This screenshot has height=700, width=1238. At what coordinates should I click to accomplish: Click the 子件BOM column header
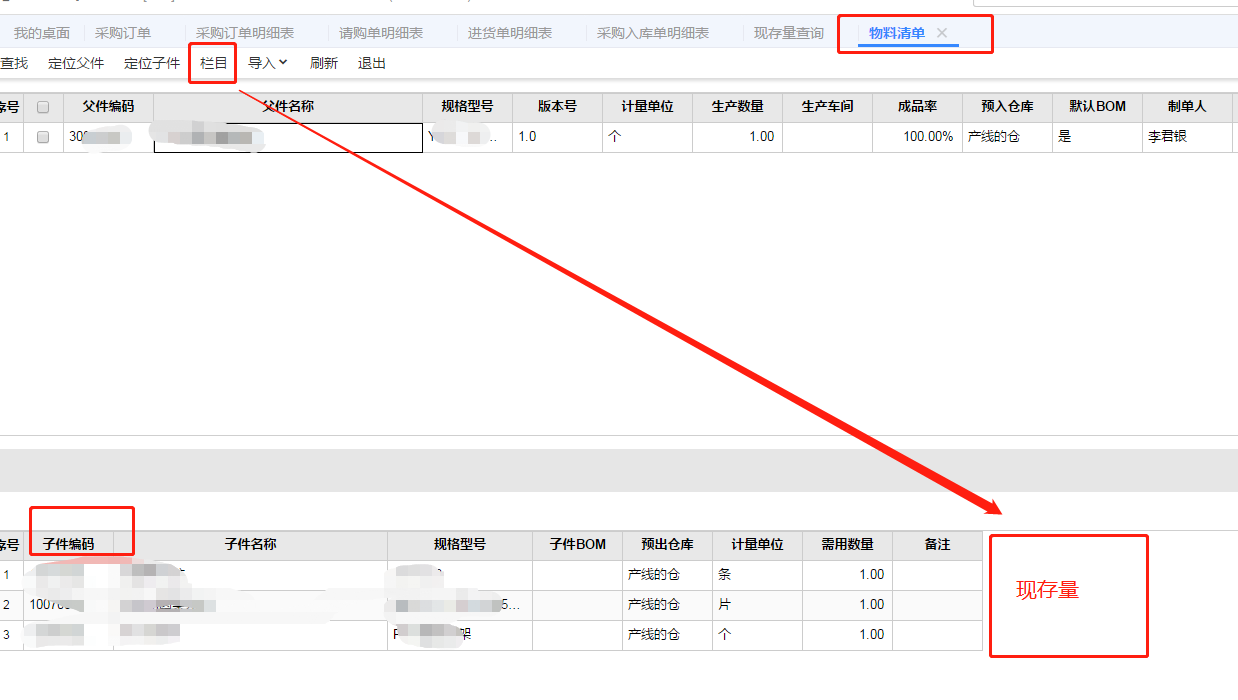[x=578, y=545]
